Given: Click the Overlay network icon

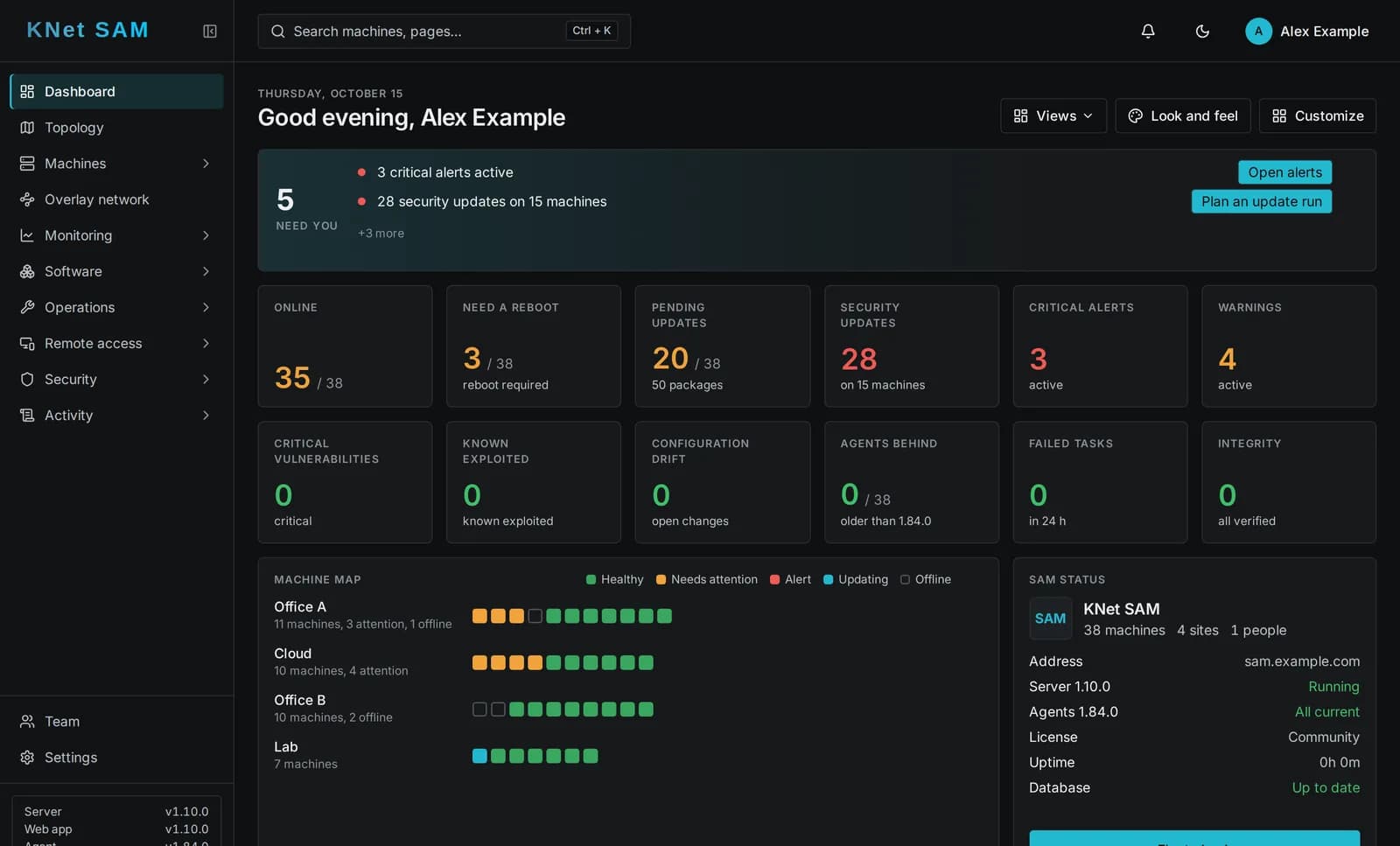Looking at the screenshot, I should (27, 199).
